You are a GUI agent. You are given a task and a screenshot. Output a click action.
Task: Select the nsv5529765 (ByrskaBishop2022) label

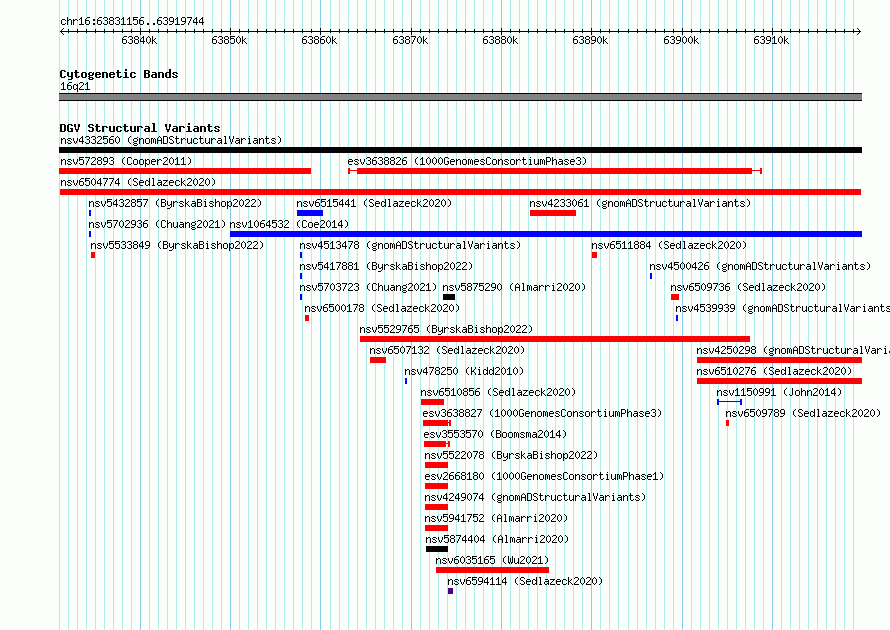(446, 329)
